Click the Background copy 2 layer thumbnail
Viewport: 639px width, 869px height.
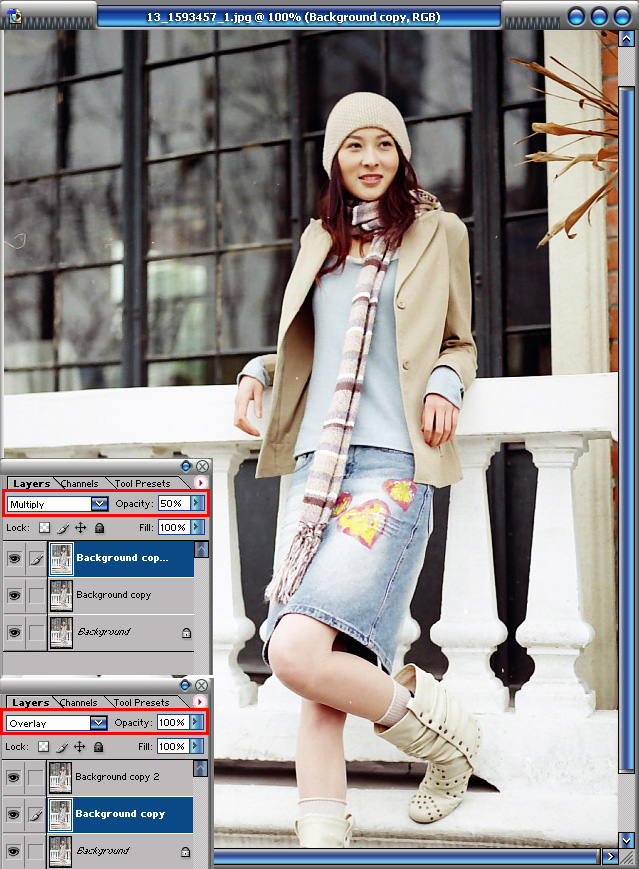click(60, 778)
